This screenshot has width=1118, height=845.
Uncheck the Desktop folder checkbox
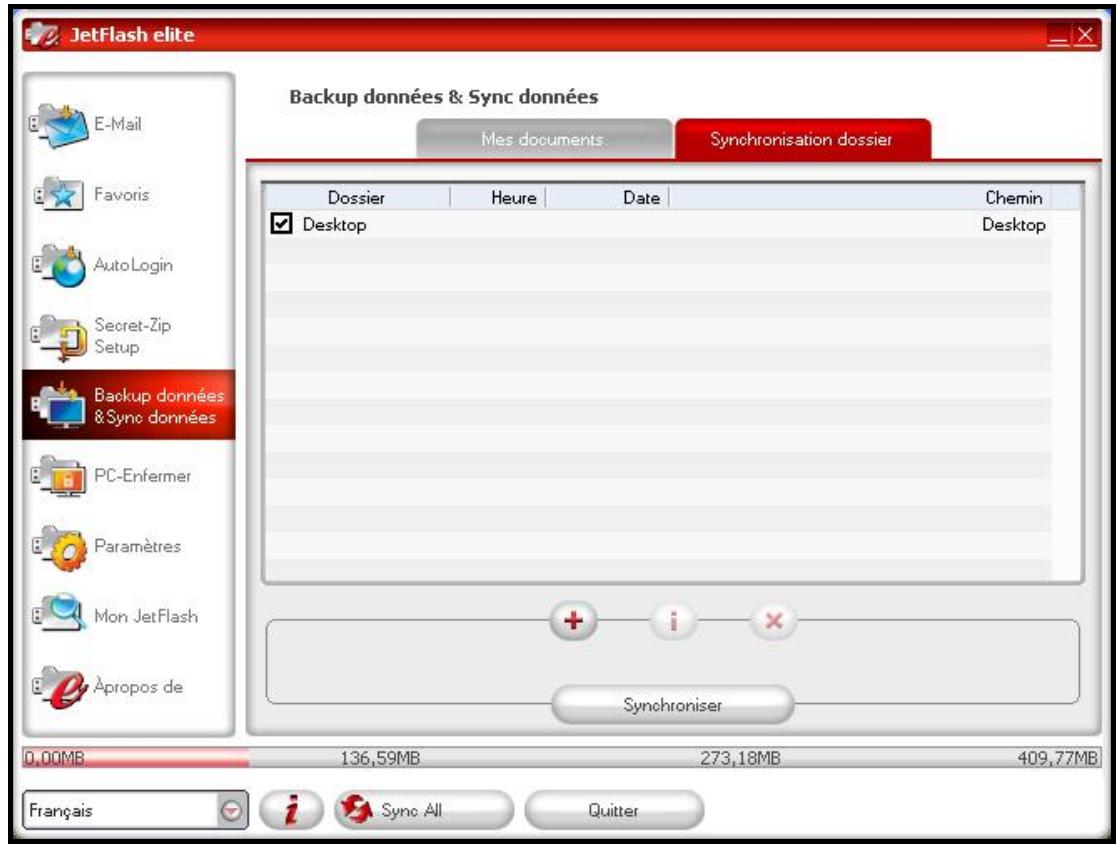pos(282,223)
